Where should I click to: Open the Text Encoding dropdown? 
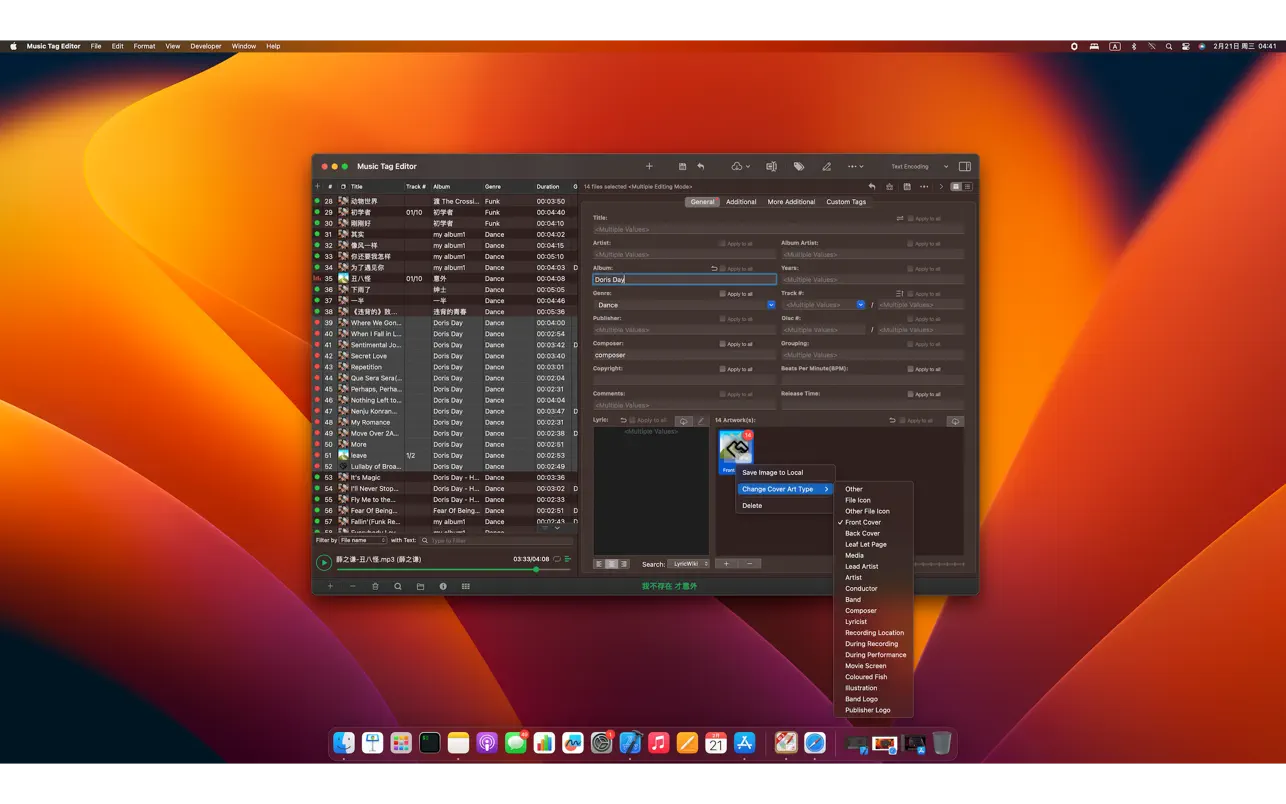918,167
